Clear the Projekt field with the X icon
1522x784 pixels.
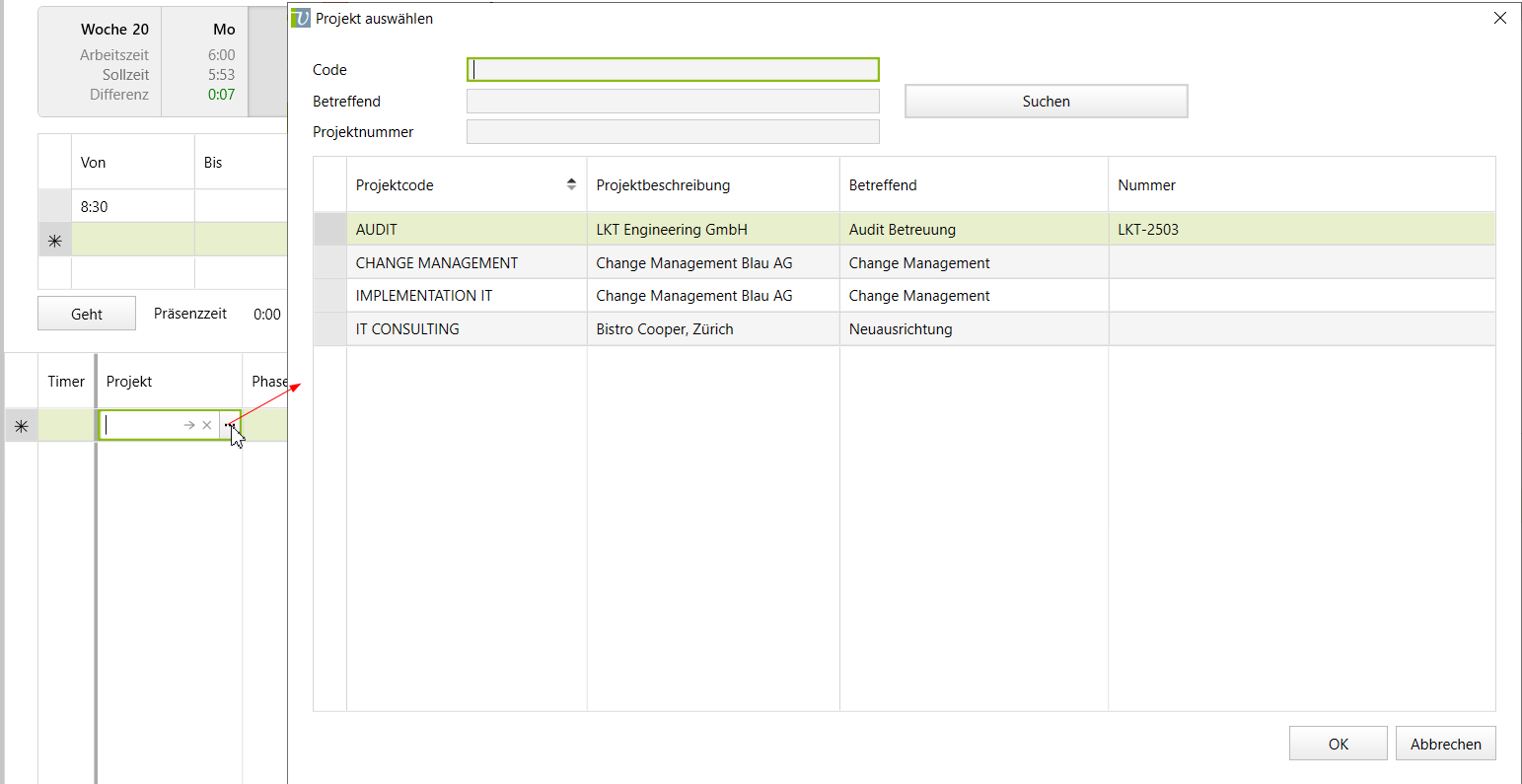[207, 425]
